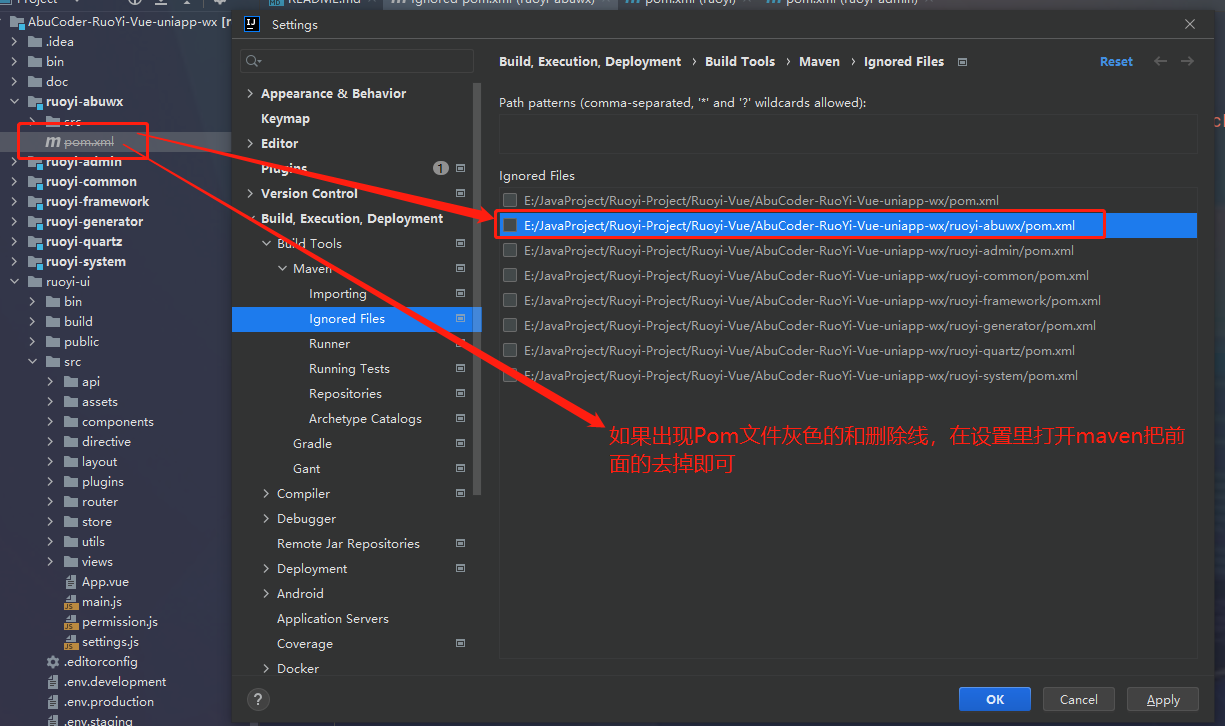The image size is (1225, 726).
Task: Select .env.development in the project tree
Action: click(115, 682)
